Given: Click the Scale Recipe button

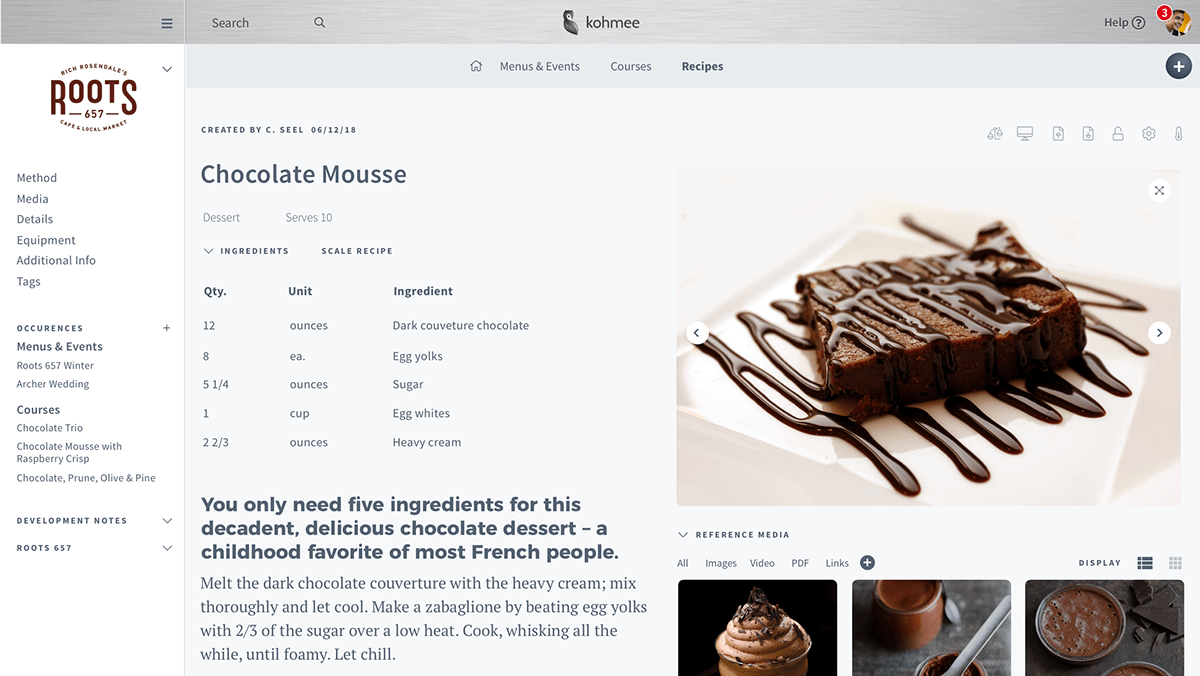Looking at the screenshot, I should point(357,251).
